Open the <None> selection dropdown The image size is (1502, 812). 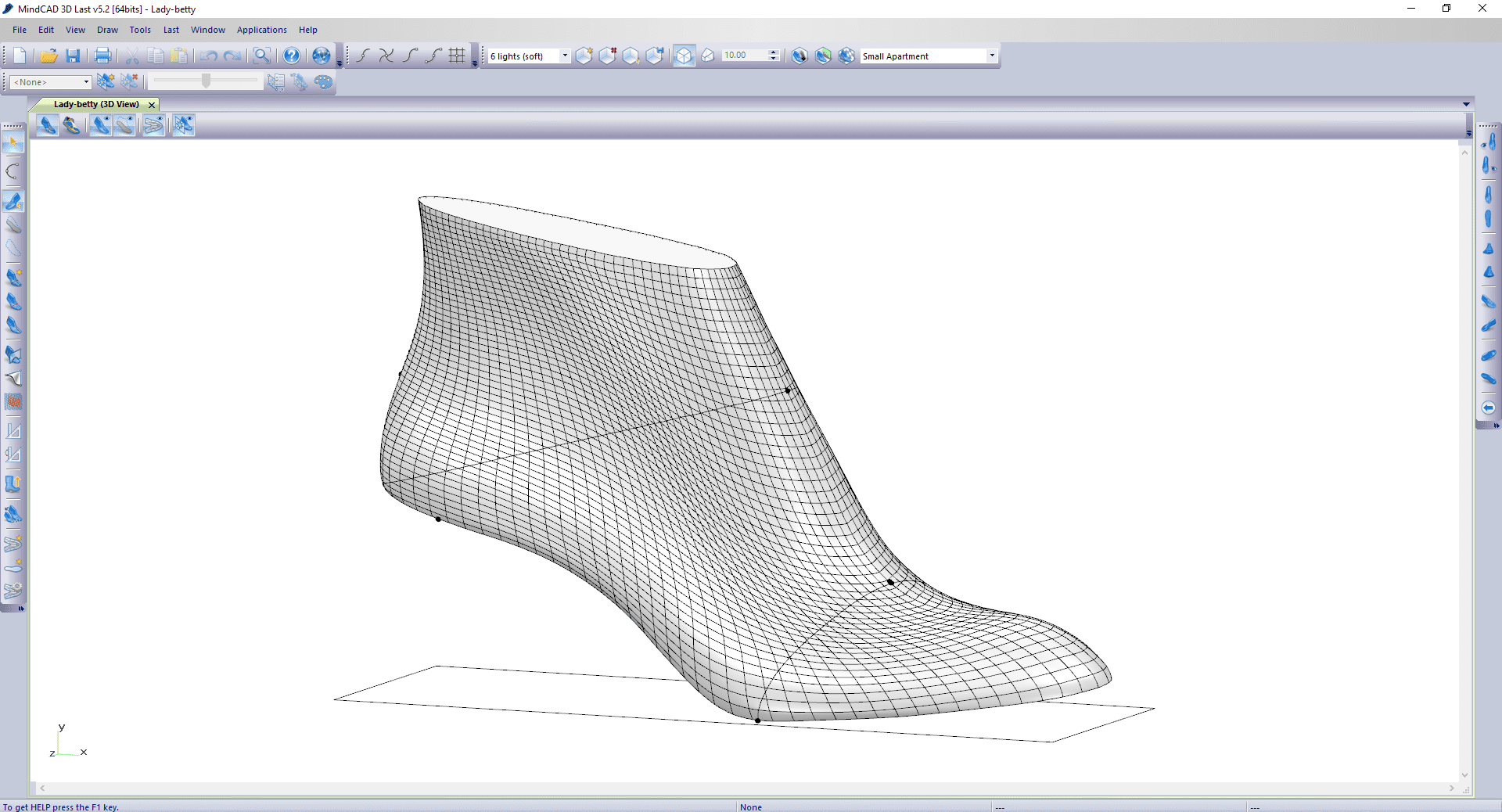point(86,82)
